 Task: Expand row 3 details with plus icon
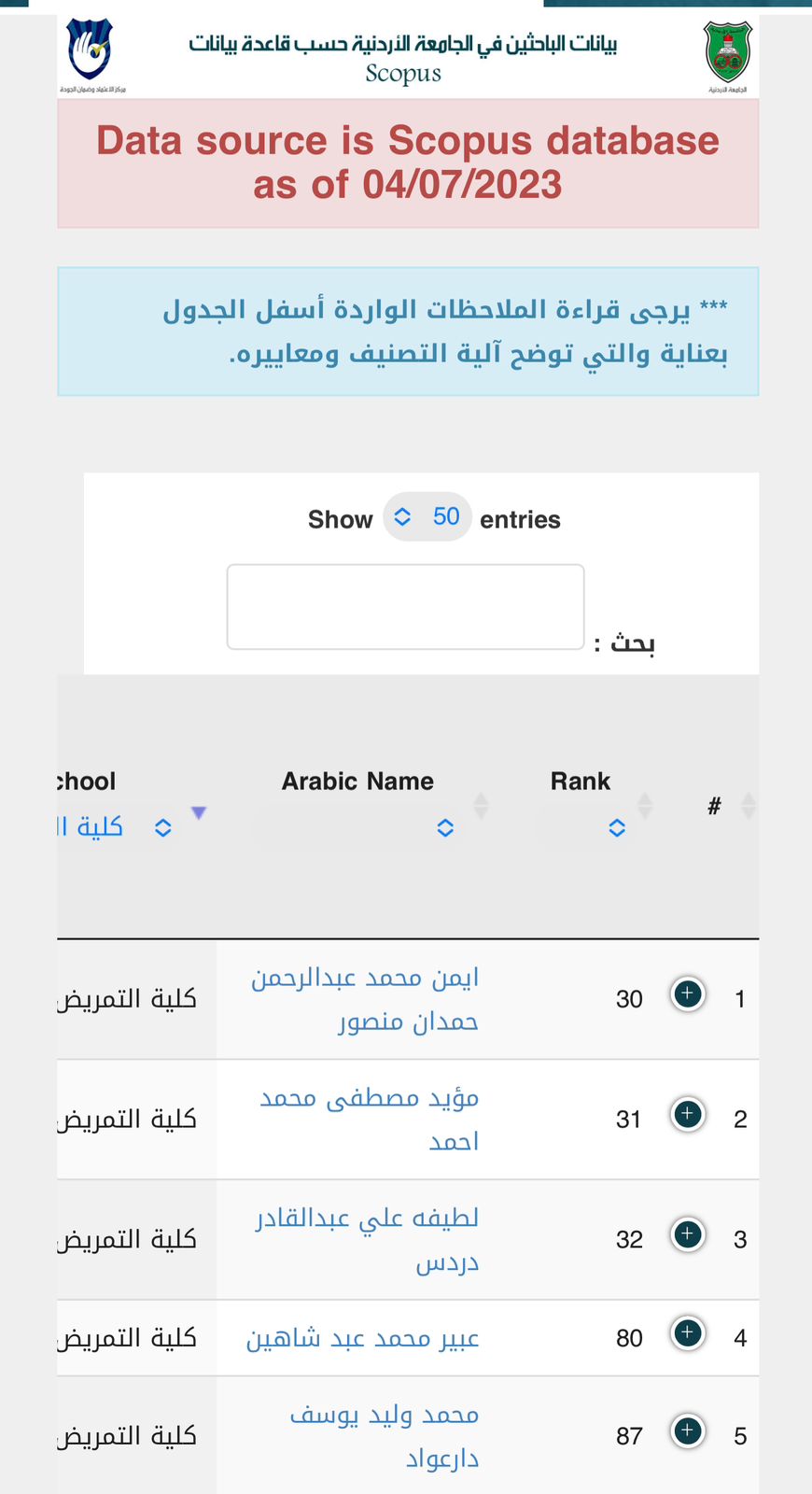click(x=688, y=1234)
